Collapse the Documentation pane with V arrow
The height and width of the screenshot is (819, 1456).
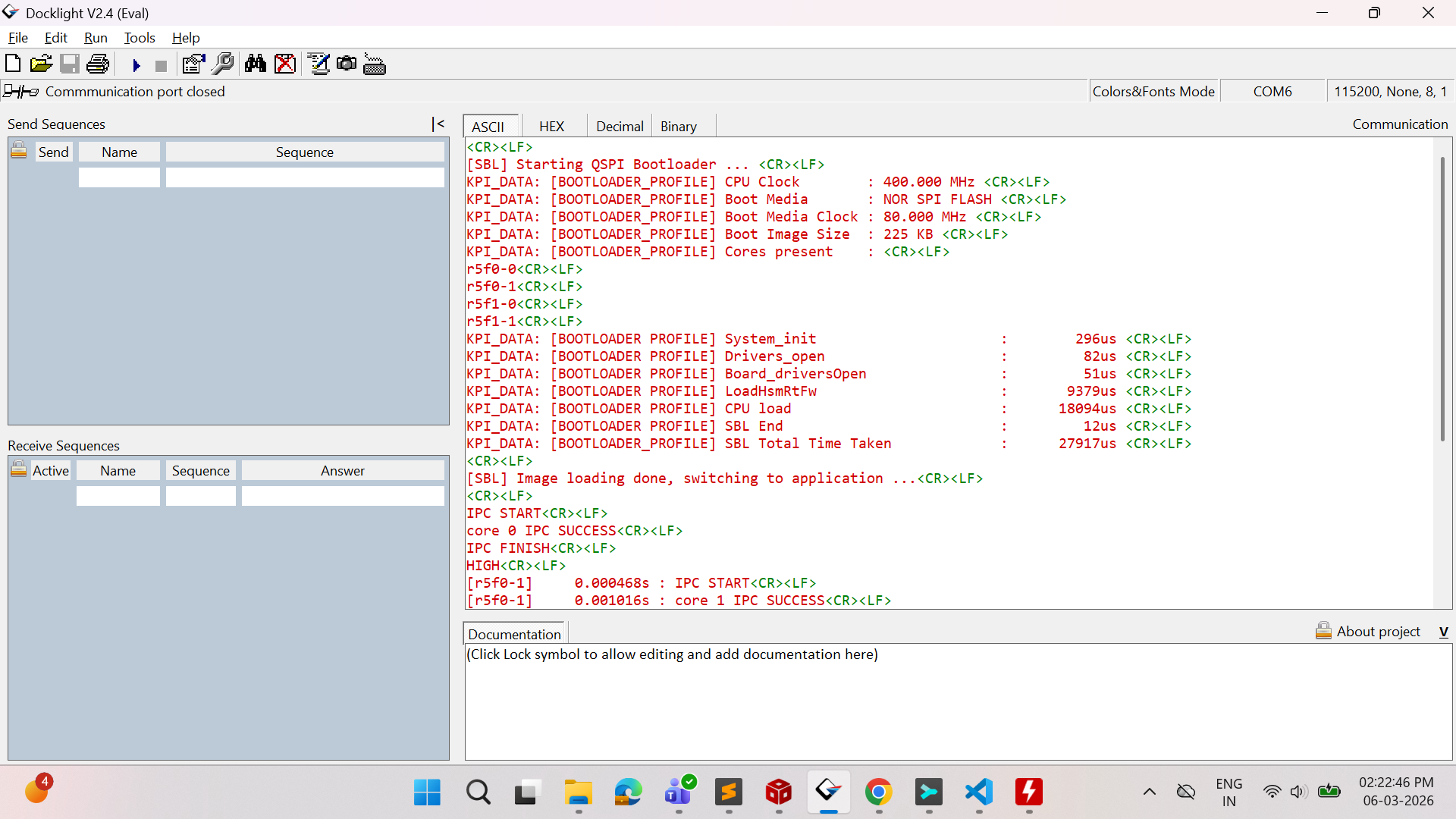click(x=1443, y=632)
